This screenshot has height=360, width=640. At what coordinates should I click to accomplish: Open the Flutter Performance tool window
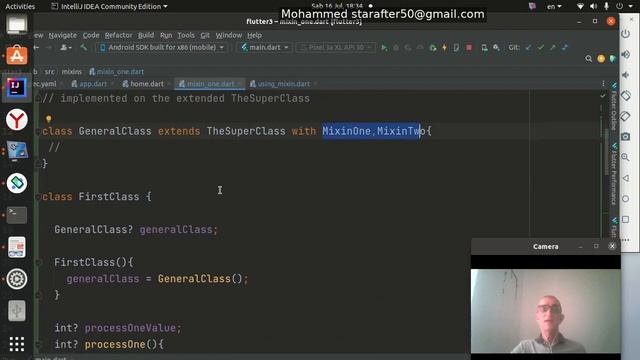[613, 173]
